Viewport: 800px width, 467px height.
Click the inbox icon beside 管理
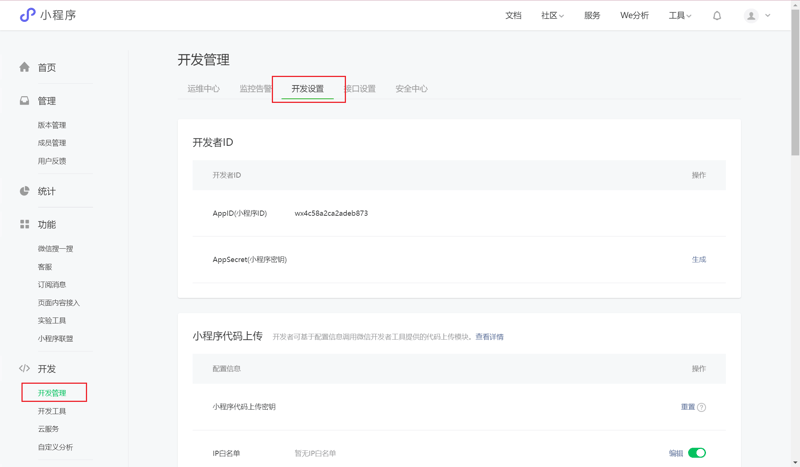coord(24,101)
